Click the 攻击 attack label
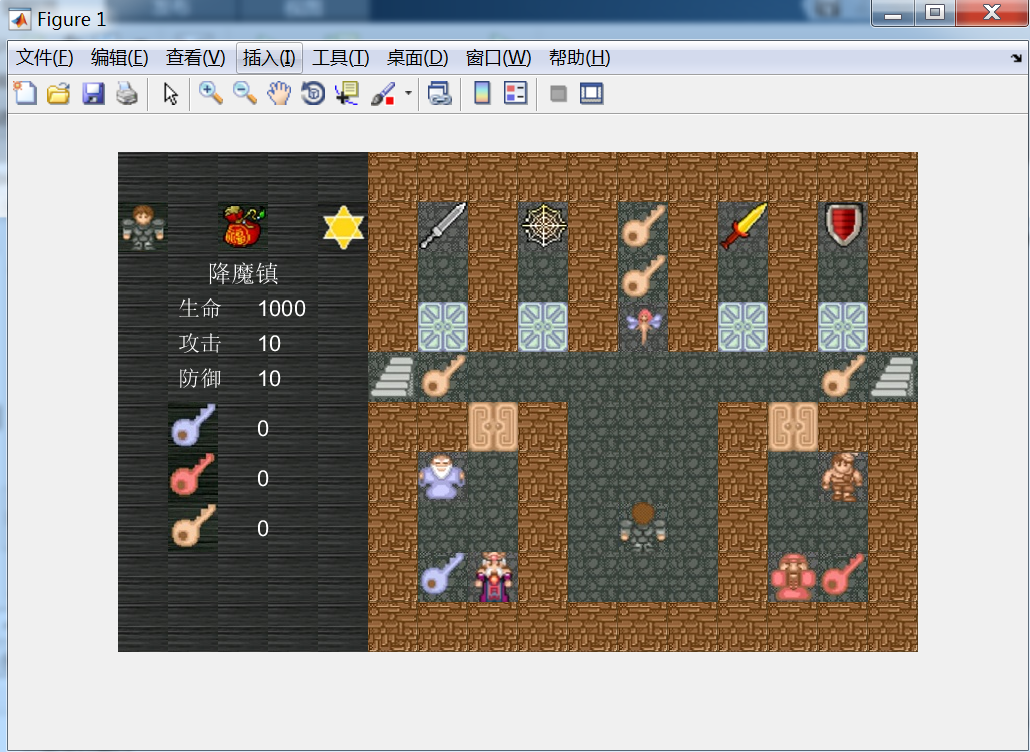 tap(200, 343)
